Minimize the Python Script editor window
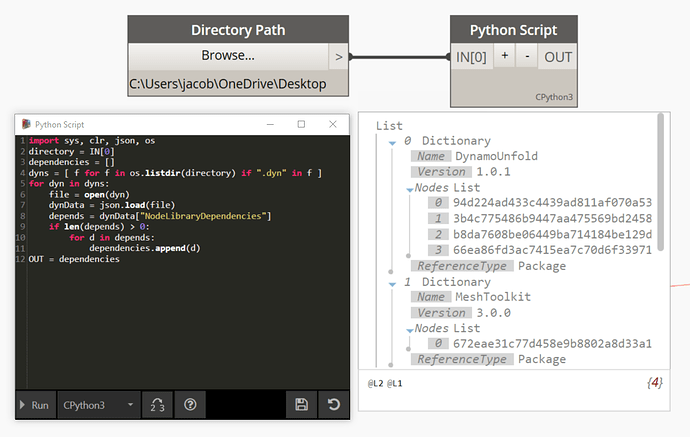This screenshot has width=690, height=437. click(270, 125)
